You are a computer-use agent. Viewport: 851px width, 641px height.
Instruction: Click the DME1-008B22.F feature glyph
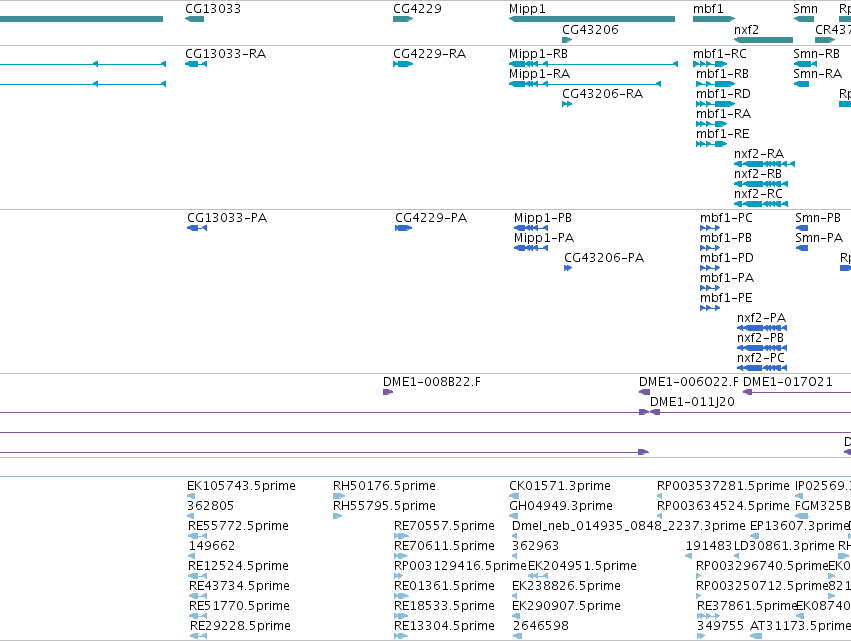coord(388,392)
